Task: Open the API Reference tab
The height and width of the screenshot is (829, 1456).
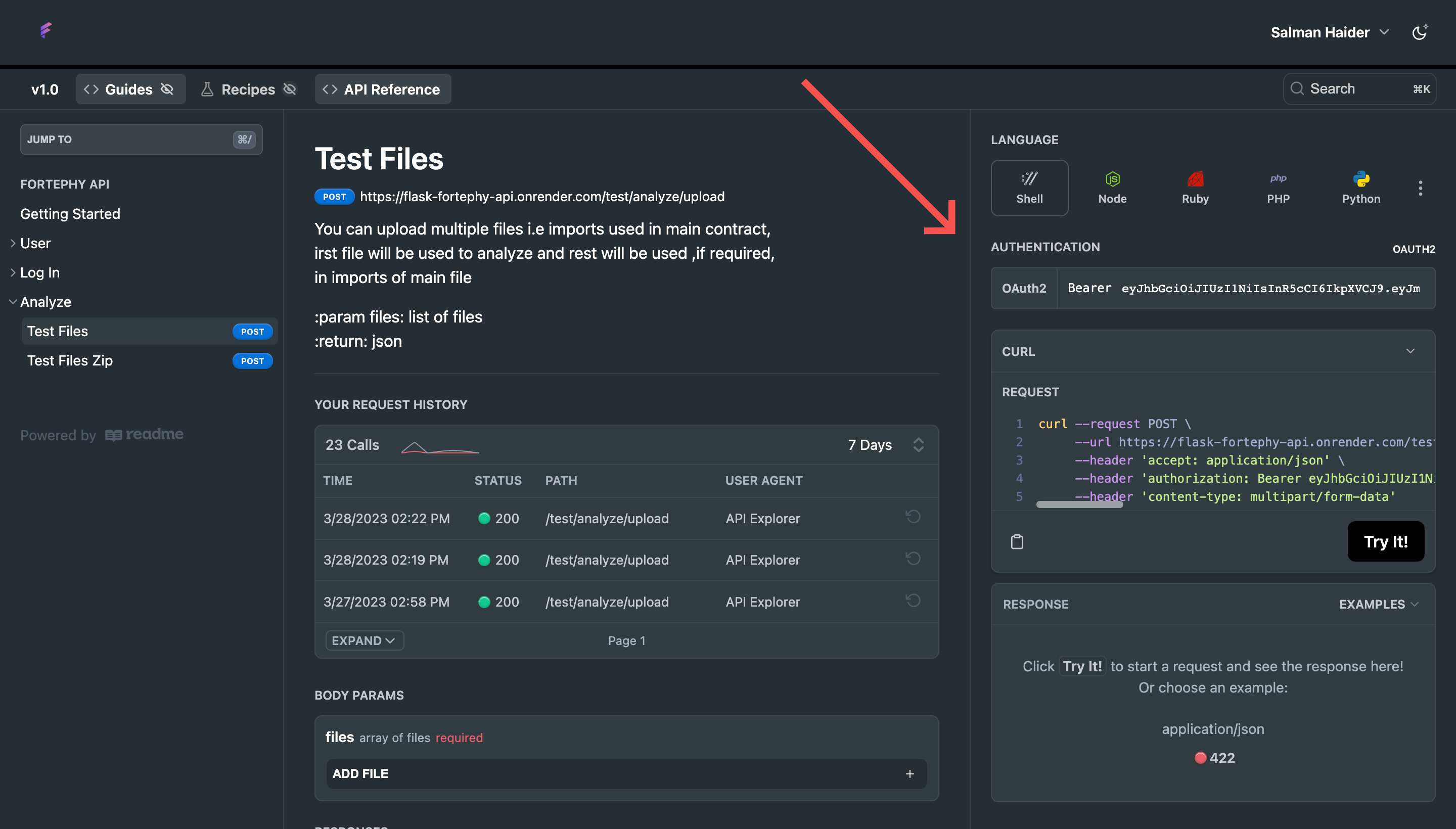Action: pyautogui.click(x=383, y=89)
